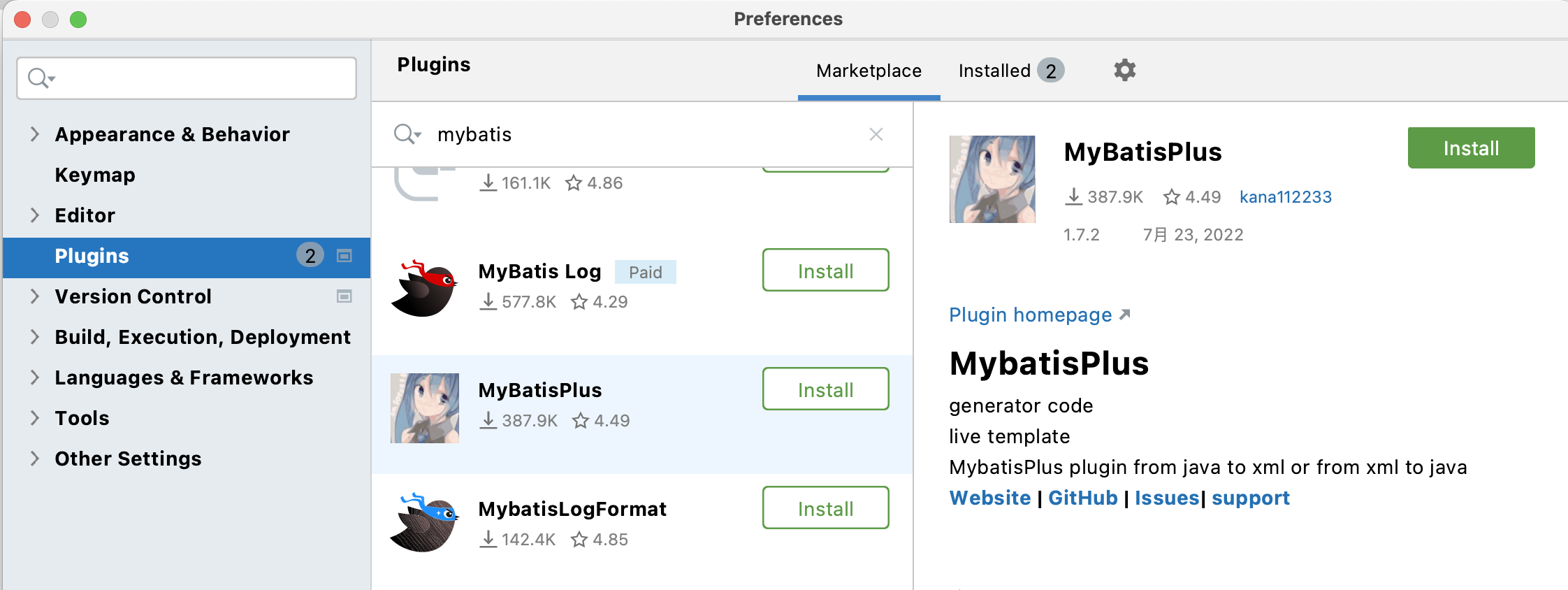Screen dimensions: 1568x590
Task: Expand the Editor settings group
Action: pyautogui.click(x=34, y=215)
